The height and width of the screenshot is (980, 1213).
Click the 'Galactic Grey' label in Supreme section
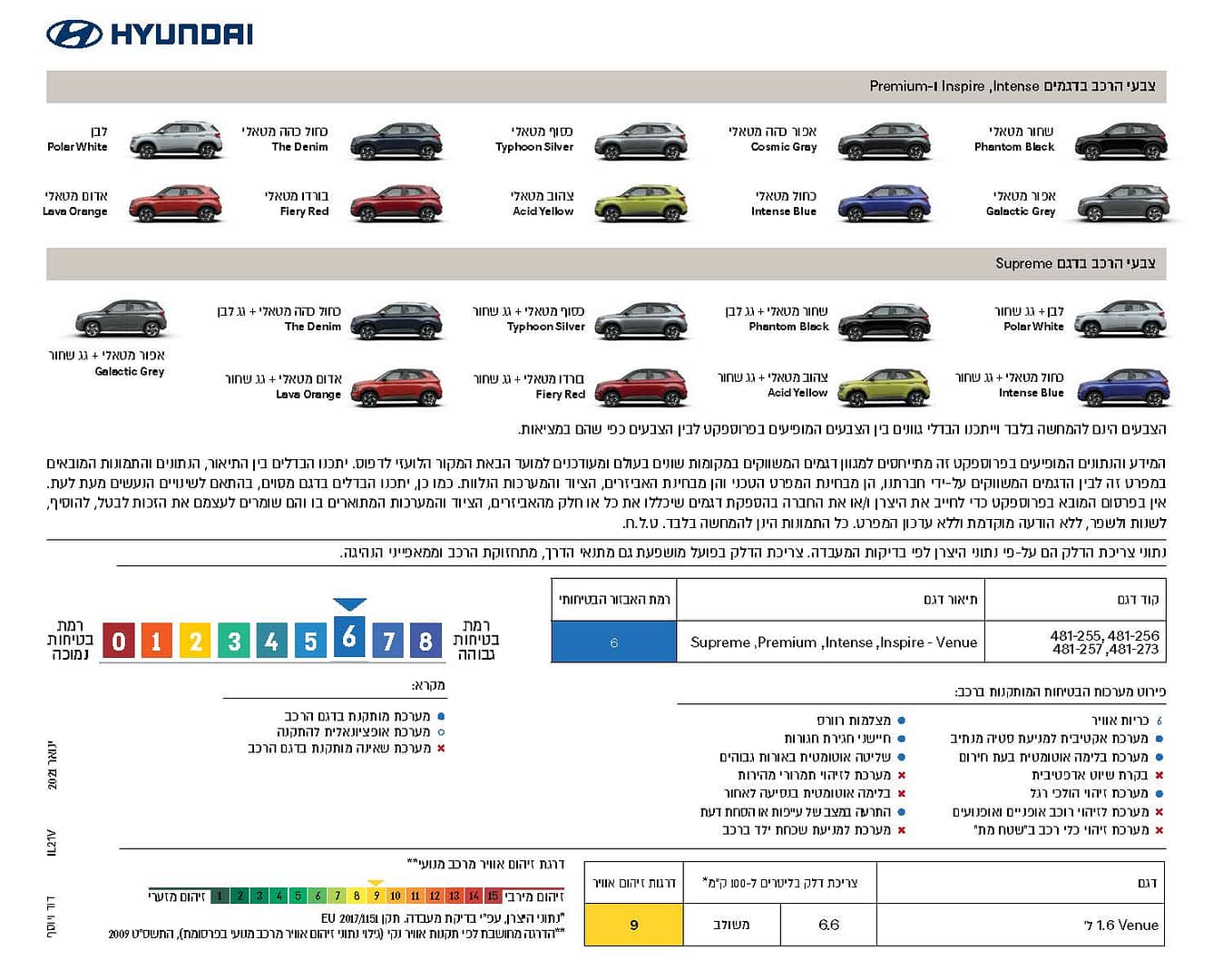point(130,371)
